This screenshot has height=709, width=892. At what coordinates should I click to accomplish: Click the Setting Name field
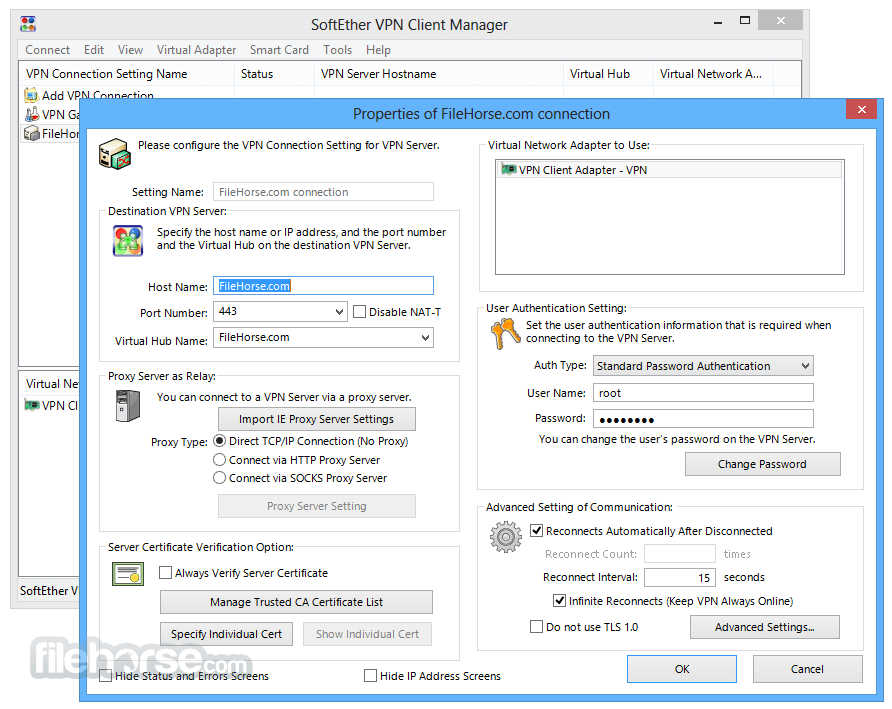tap(323, 192)
